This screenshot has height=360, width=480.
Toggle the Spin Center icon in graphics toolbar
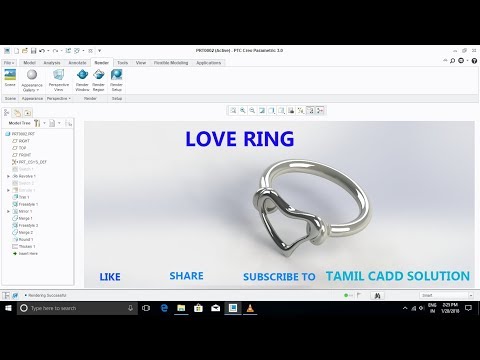tap(320, 110)
